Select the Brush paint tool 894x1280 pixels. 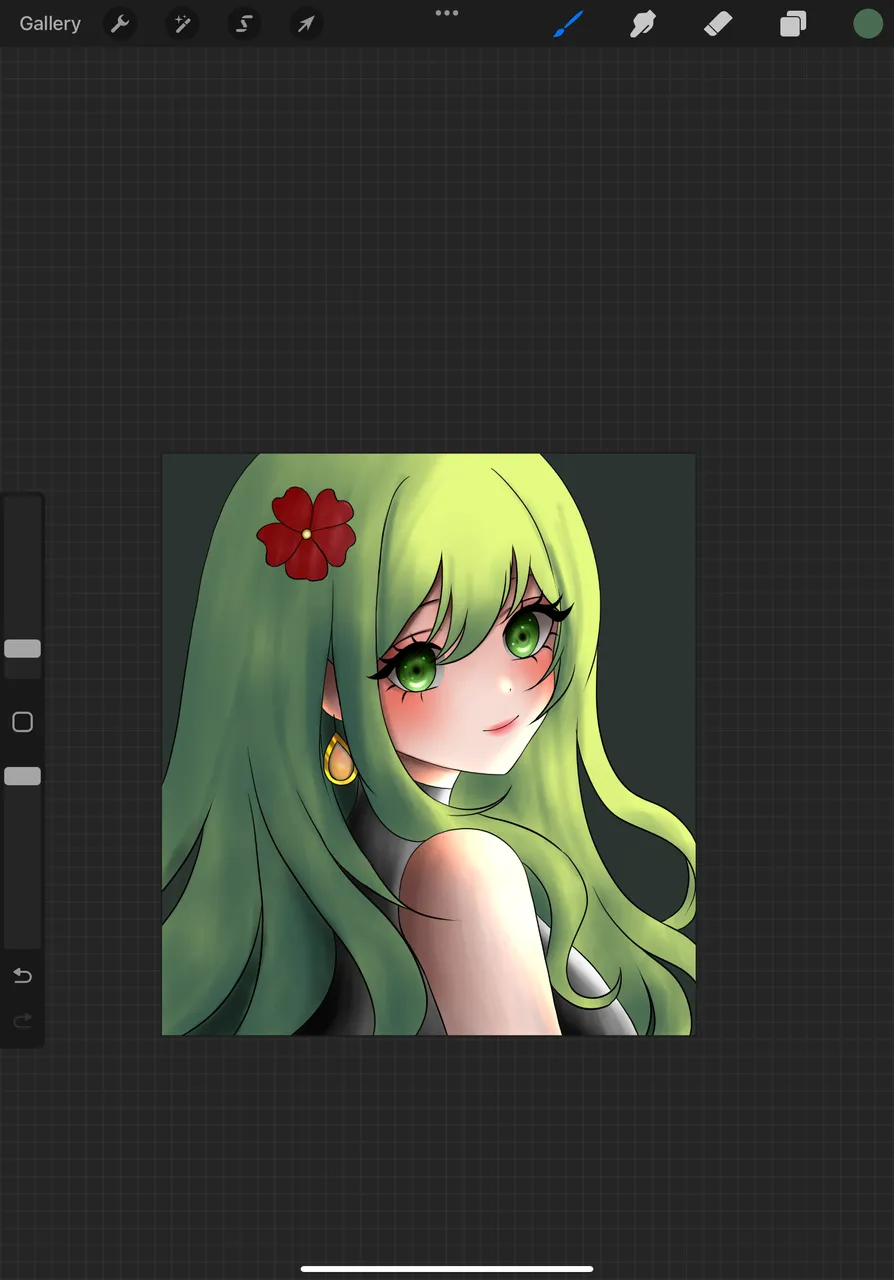[568, 24]
